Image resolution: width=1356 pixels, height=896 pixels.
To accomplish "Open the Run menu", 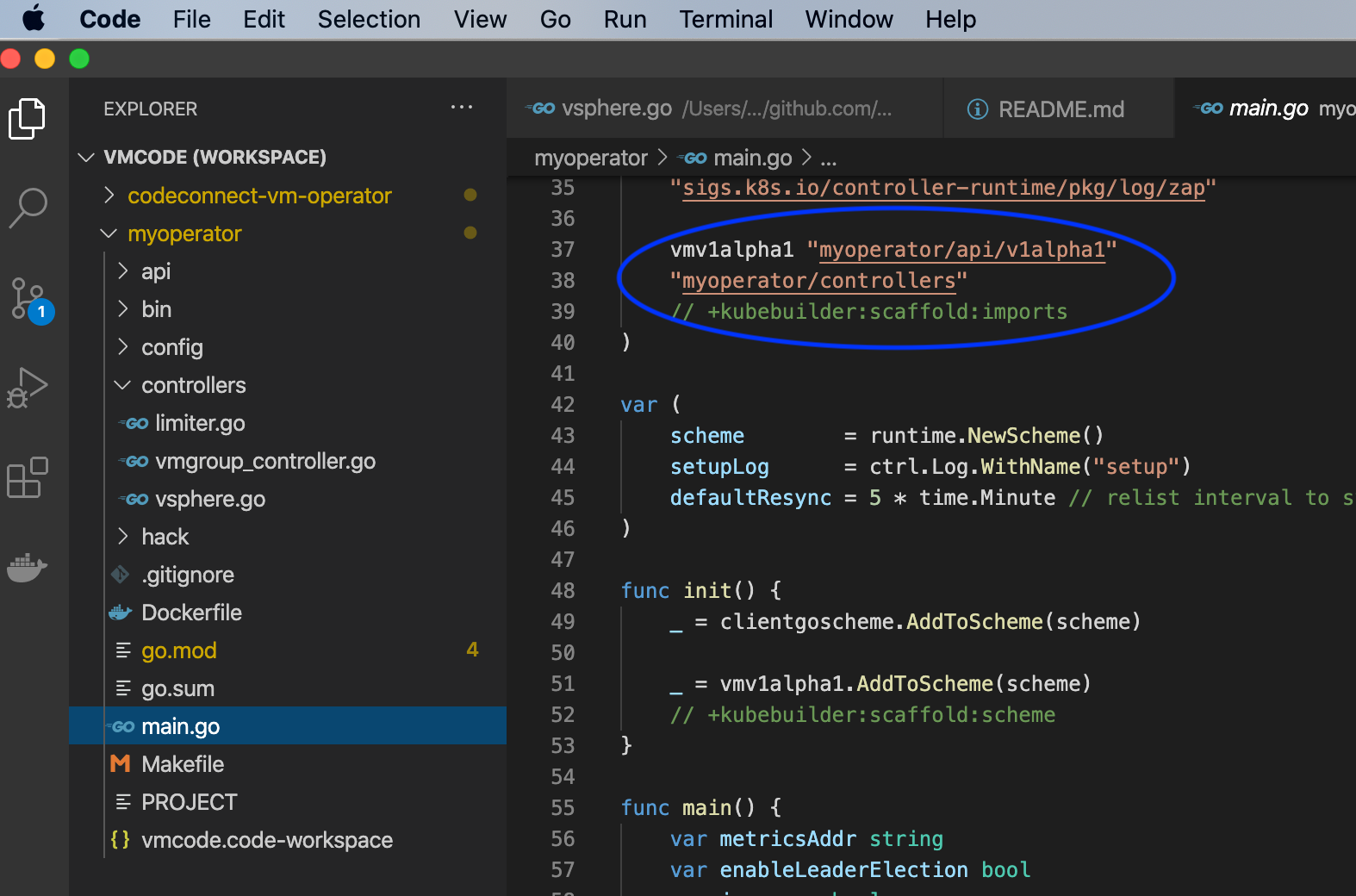I will 625,19.
